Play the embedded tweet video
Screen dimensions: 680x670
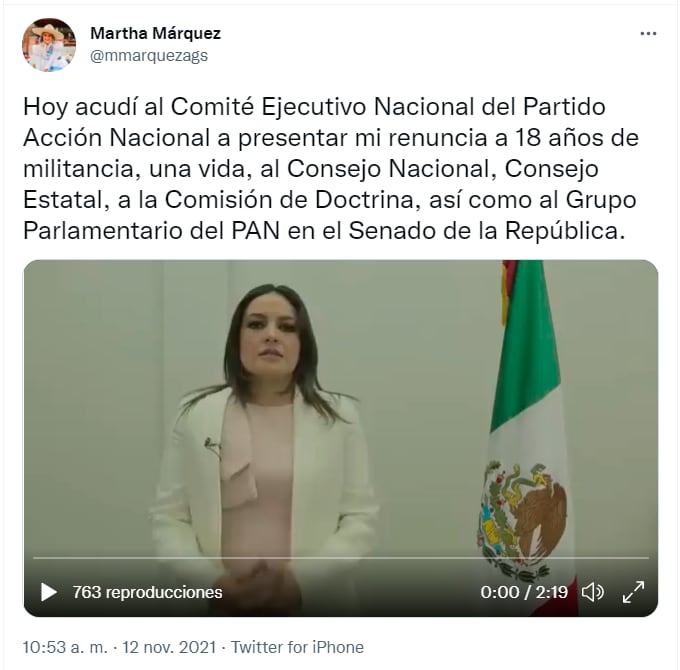49,592
